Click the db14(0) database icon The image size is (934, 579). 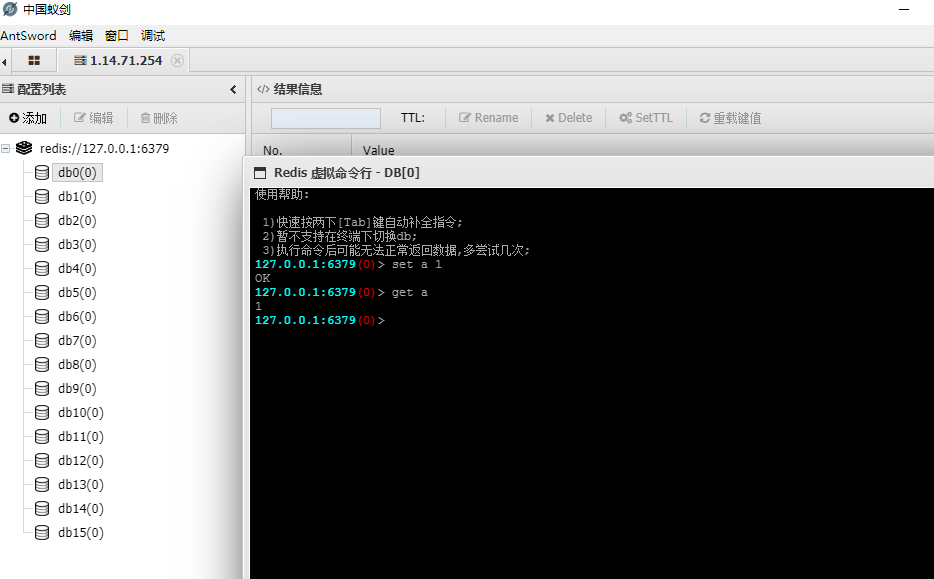(42, 508)
